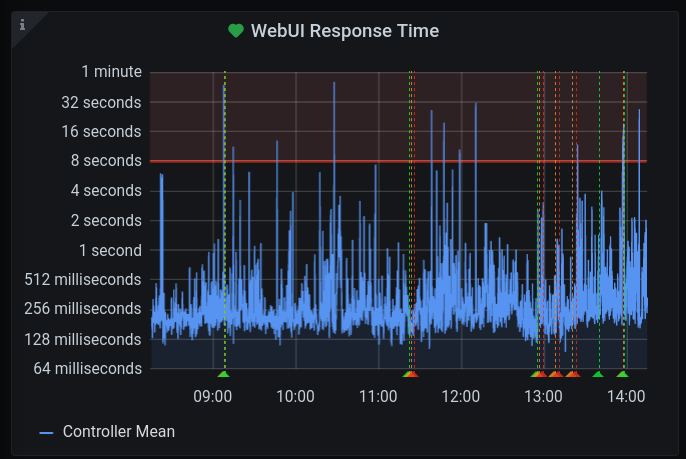Click the 4 seconds y-axis label

coord(106,190)
